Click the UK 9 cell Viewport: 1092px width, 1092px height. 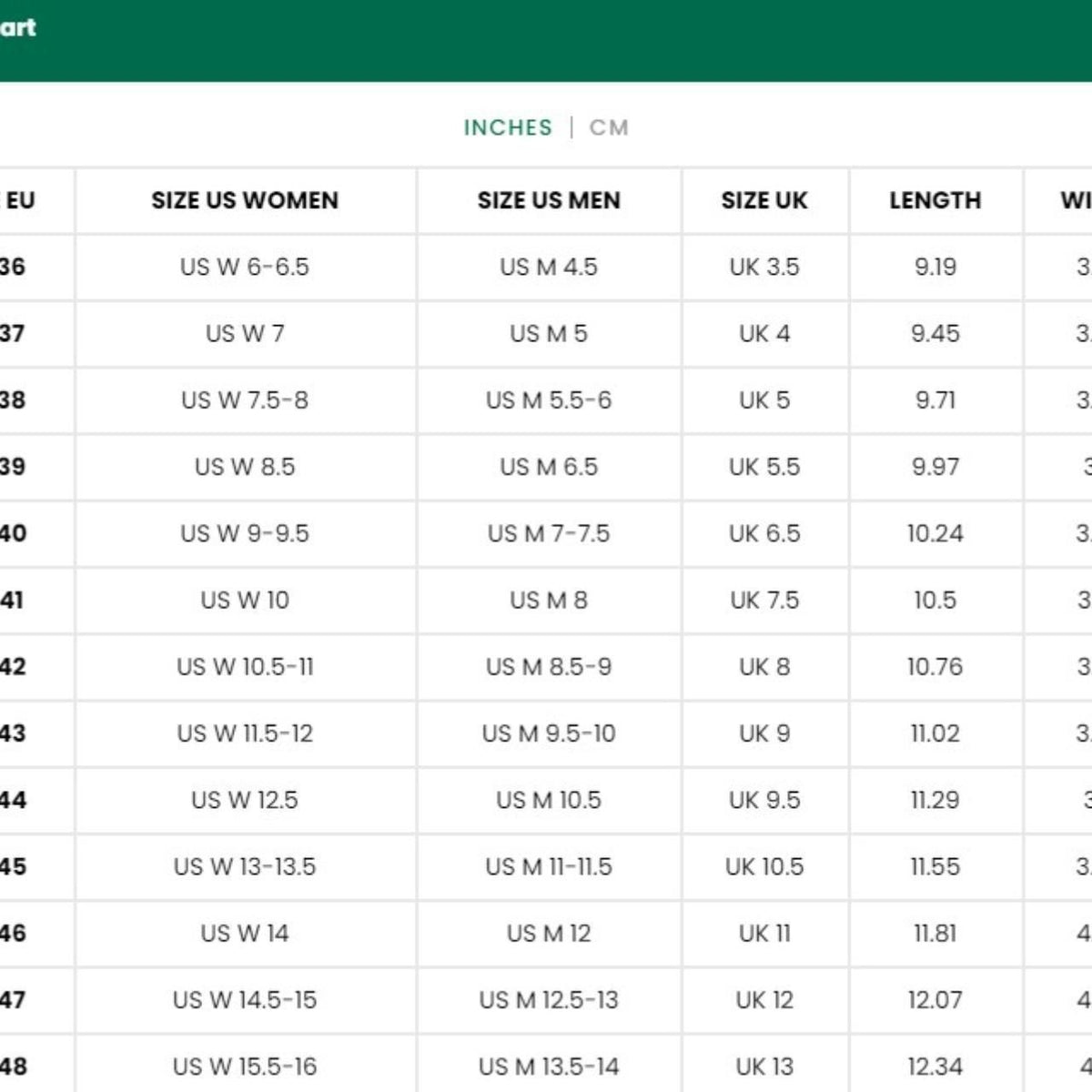point(764,733)
